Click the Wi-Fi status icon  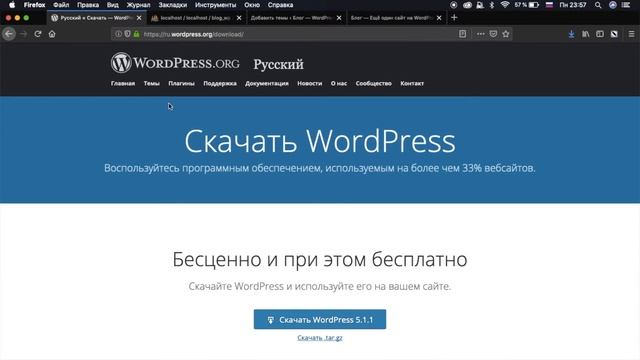[505, 5]
